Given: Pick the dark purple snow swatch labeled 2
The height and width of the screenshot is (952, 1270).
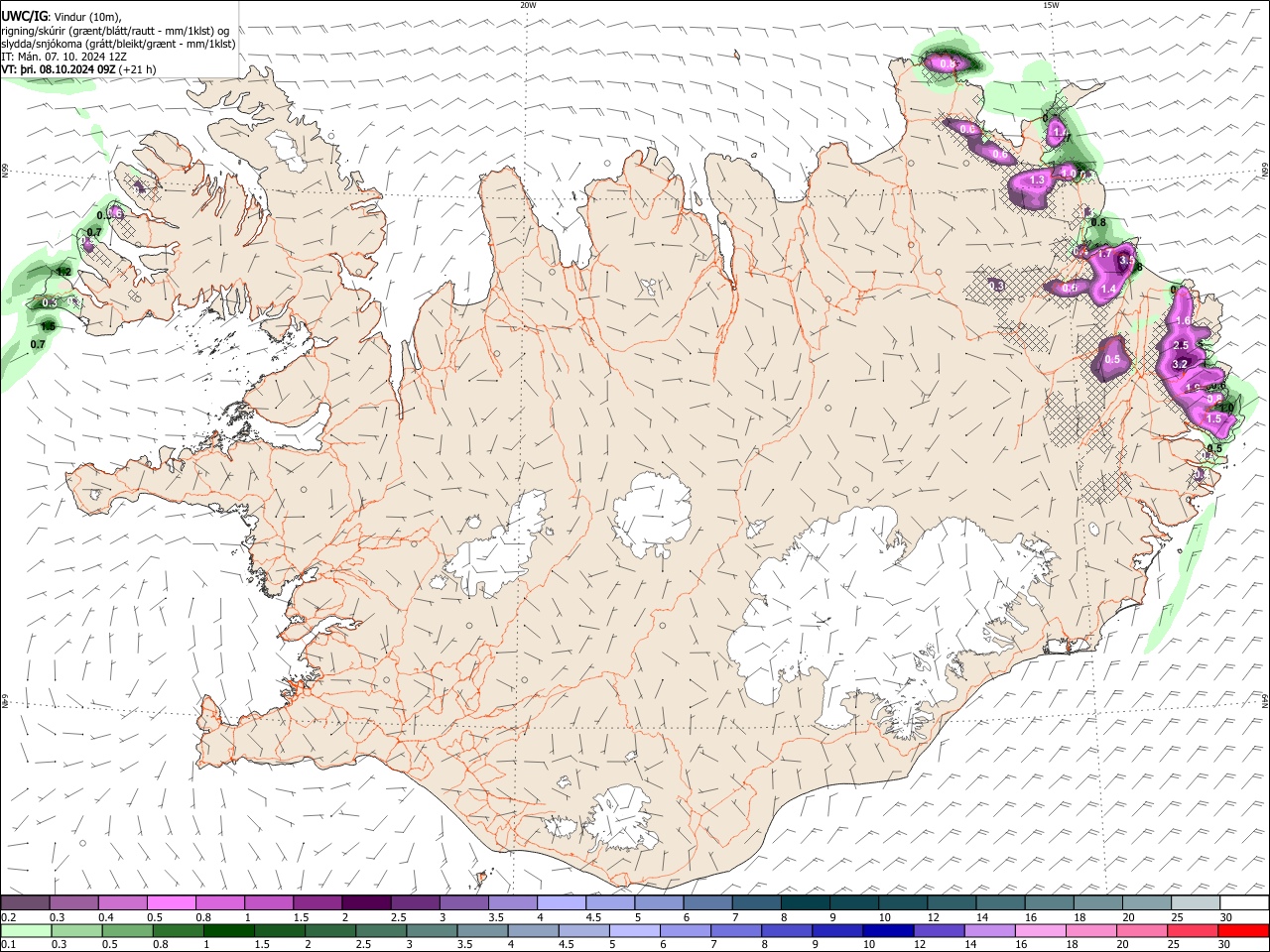Looking at the screenshot, I should (x=366, y=902).
